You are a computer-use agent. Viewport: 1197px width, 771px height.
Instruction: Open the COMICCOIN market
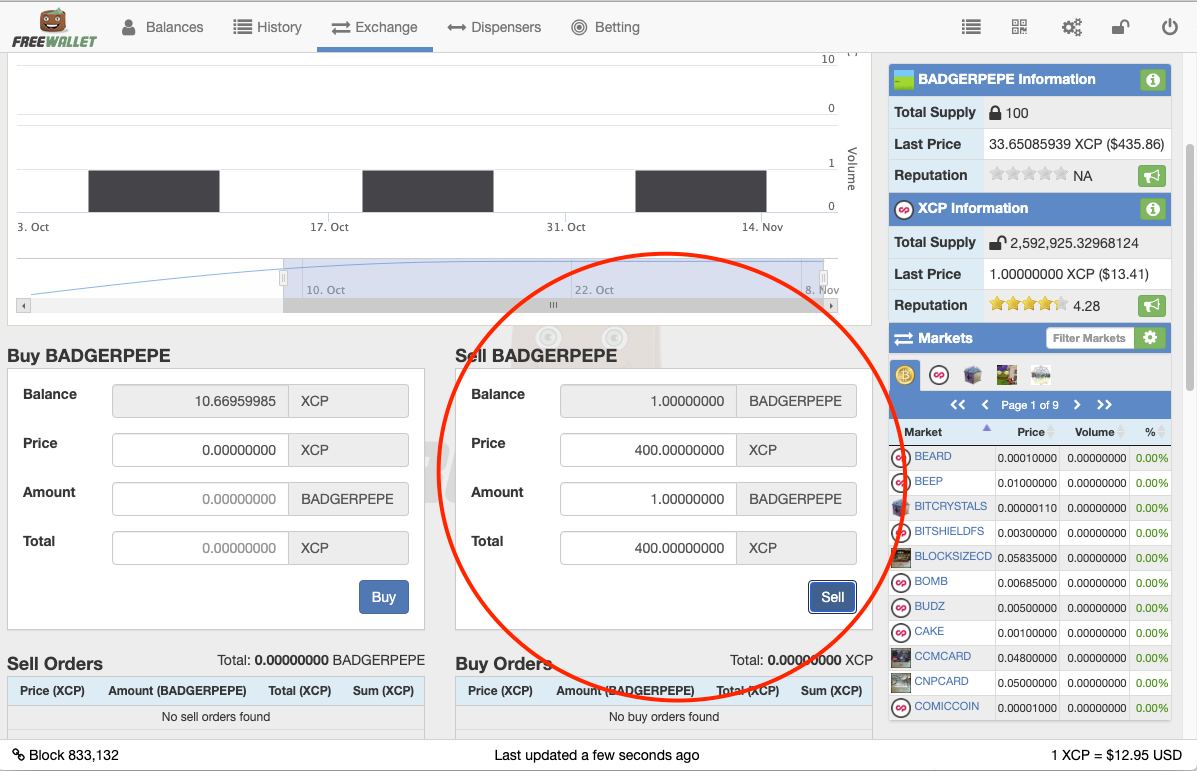click(x=947, y=706)
